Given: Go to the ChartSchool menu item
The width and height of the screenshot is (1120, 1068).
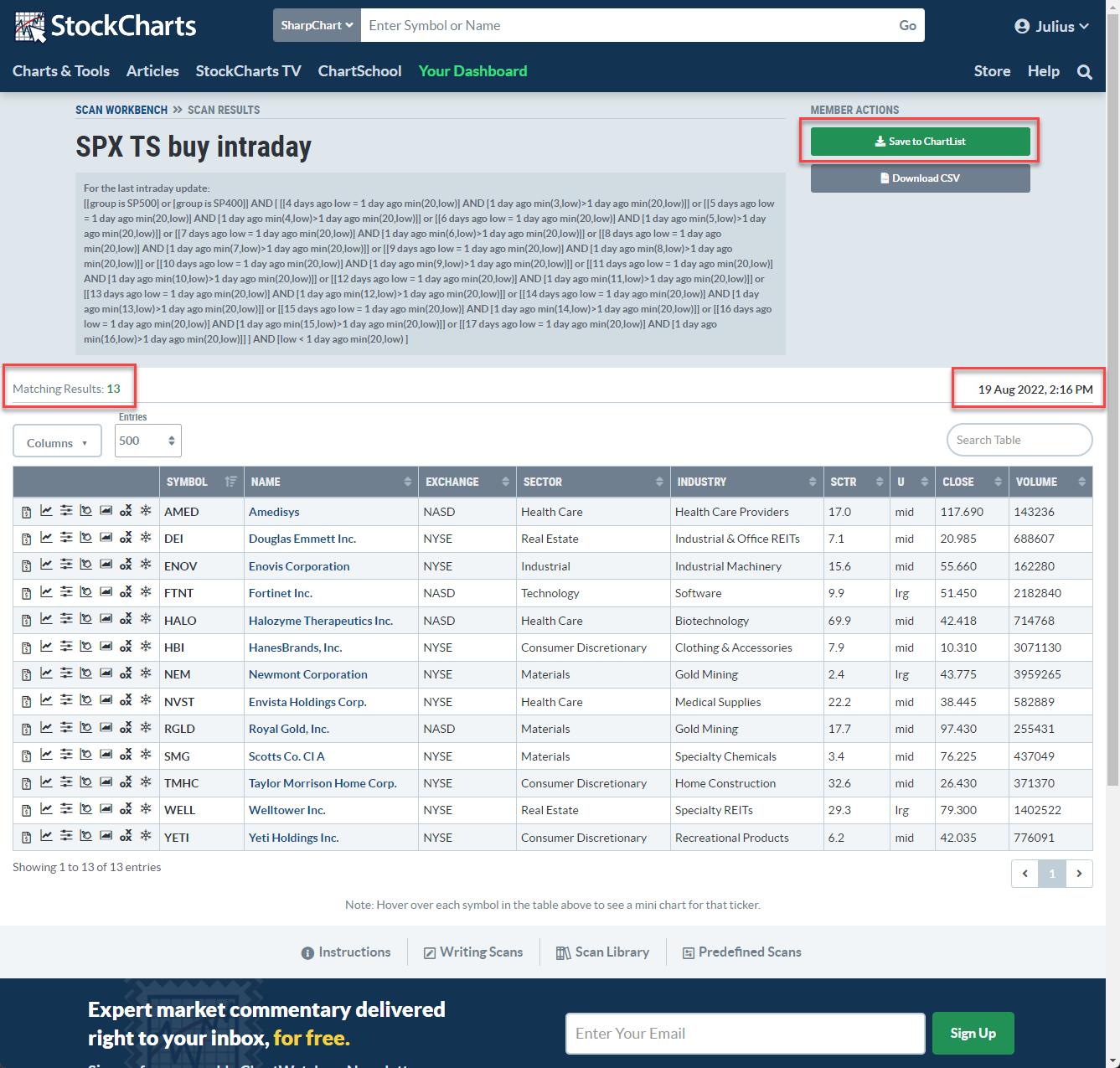Looking at the screenshot, I should (x=359, y=71).
